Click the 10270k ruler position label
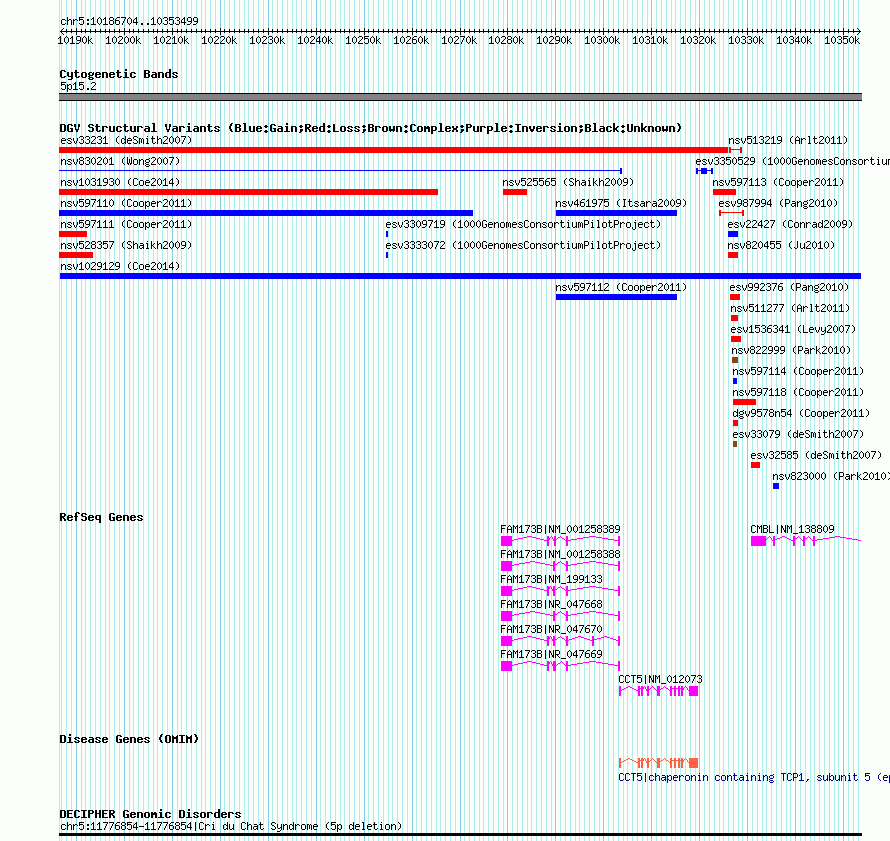 [x=459, y=40]
